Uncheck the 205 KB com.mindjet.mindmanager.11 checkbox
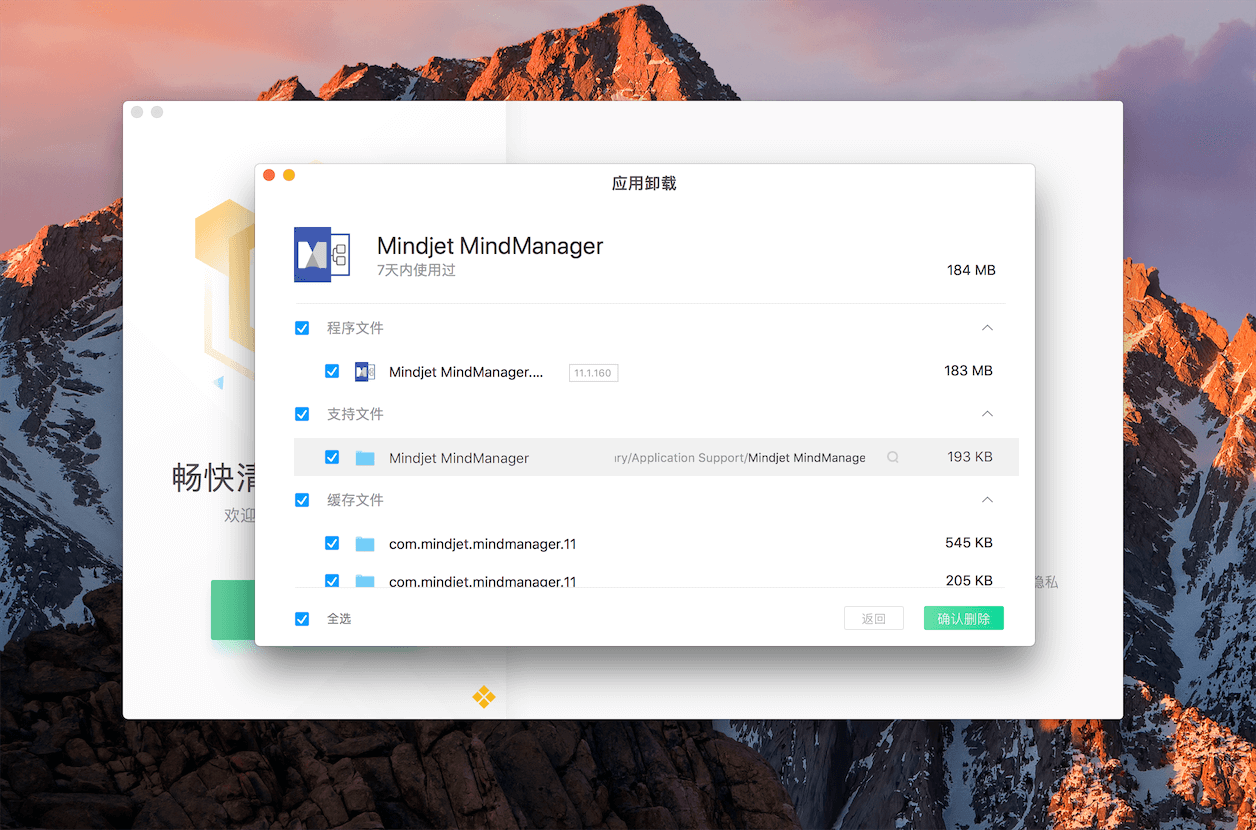This screenshot has height=830, width=1256. (x=332, y=580)
